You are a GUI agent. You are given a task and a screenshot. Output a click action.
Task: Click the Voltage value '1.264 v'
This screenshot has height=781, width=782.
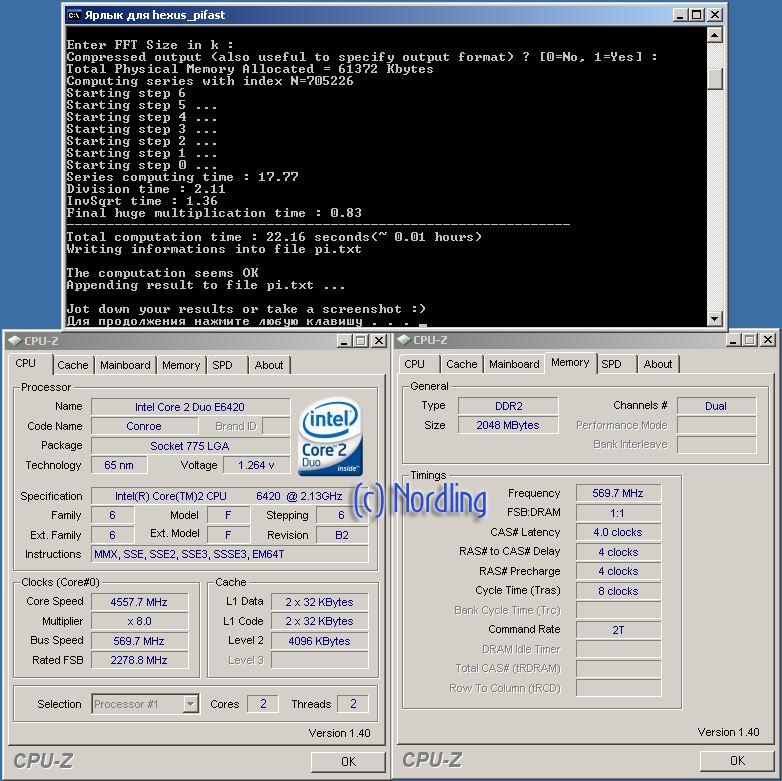[x=256, y=465]
